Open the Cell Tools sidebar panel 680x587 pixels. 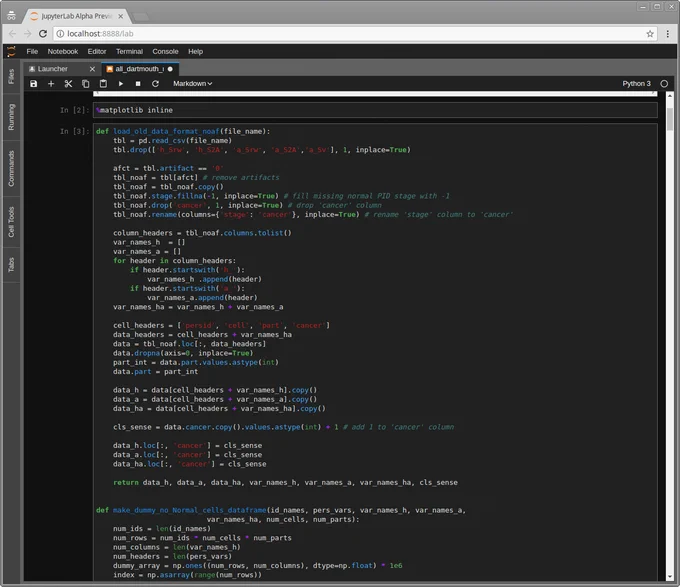click(x=11, y=222)
